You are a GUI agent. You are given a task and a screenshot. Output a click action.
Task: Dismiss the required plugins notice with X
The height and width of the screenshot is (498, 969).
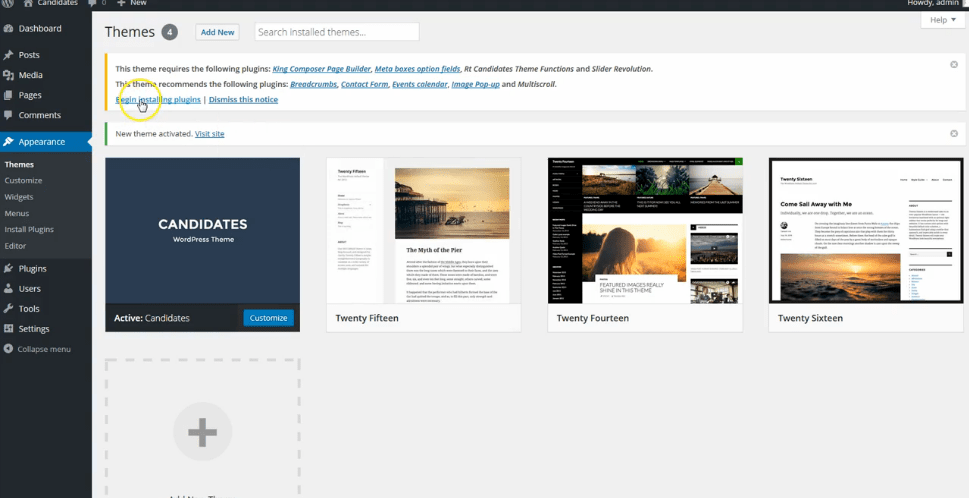[953, 63]
